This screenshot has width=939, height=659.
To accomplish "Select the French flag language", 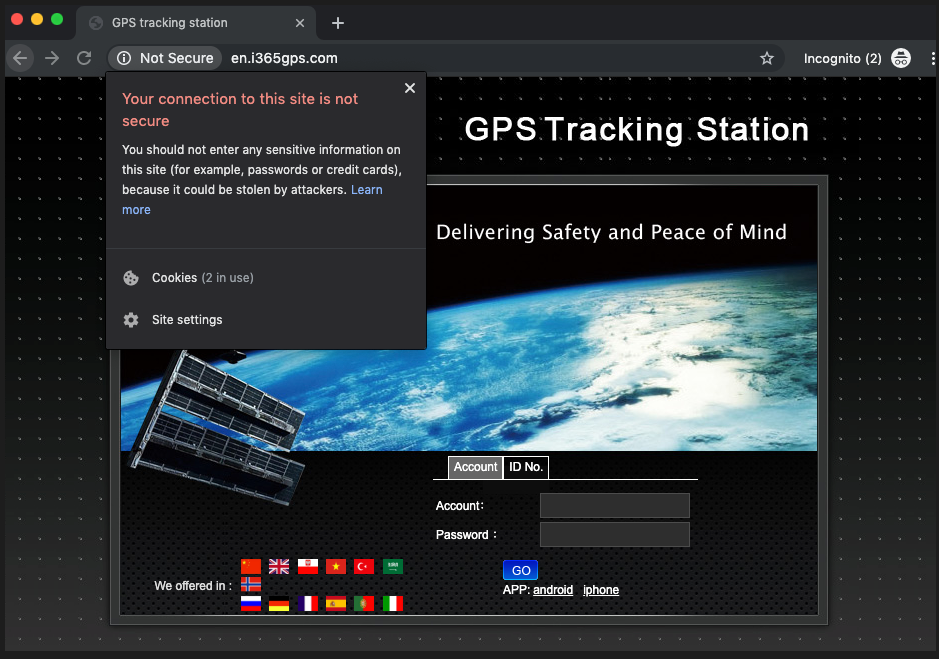I will 308,603.
